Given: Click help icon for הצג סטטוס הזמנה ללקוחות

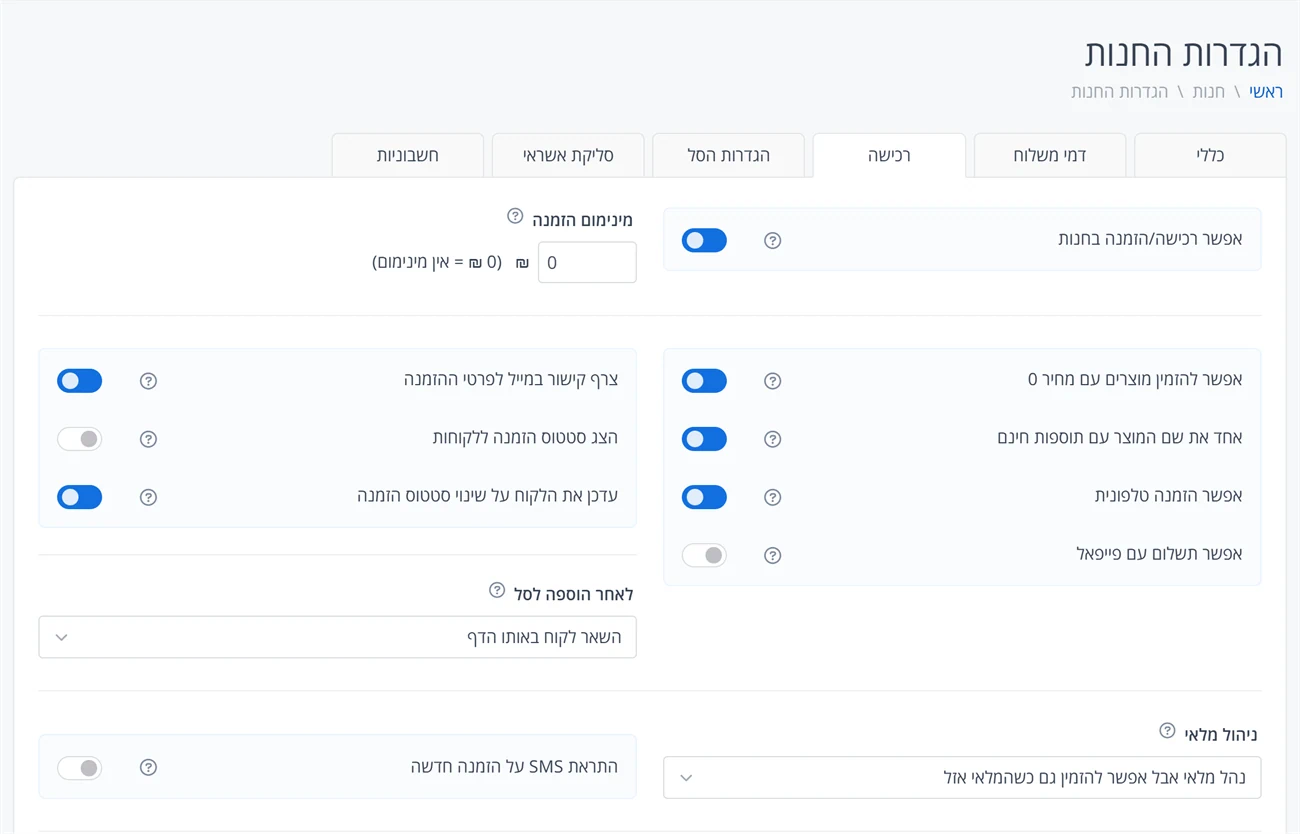Looking at the screenshot, I should pos(148,439).
